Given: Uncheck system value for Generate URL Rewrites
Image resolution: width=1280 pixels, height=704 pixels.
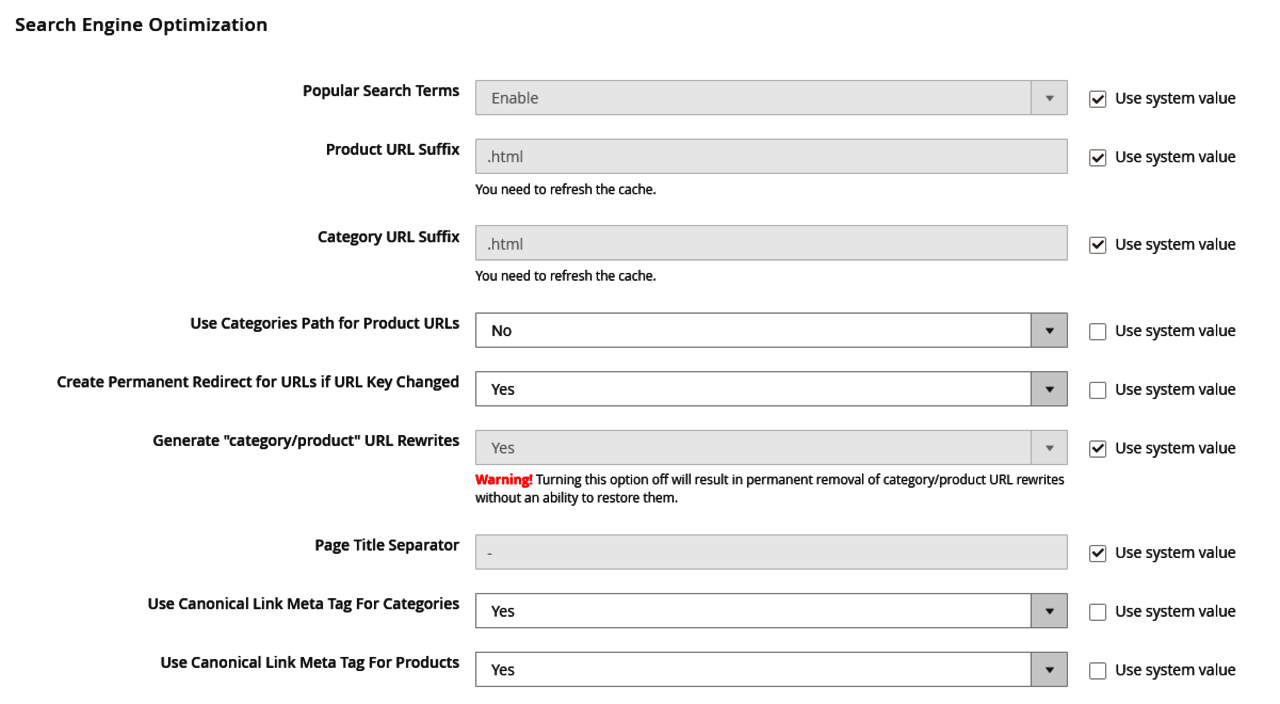Looking at the screenshot, I should click(x=1098, y=449).
